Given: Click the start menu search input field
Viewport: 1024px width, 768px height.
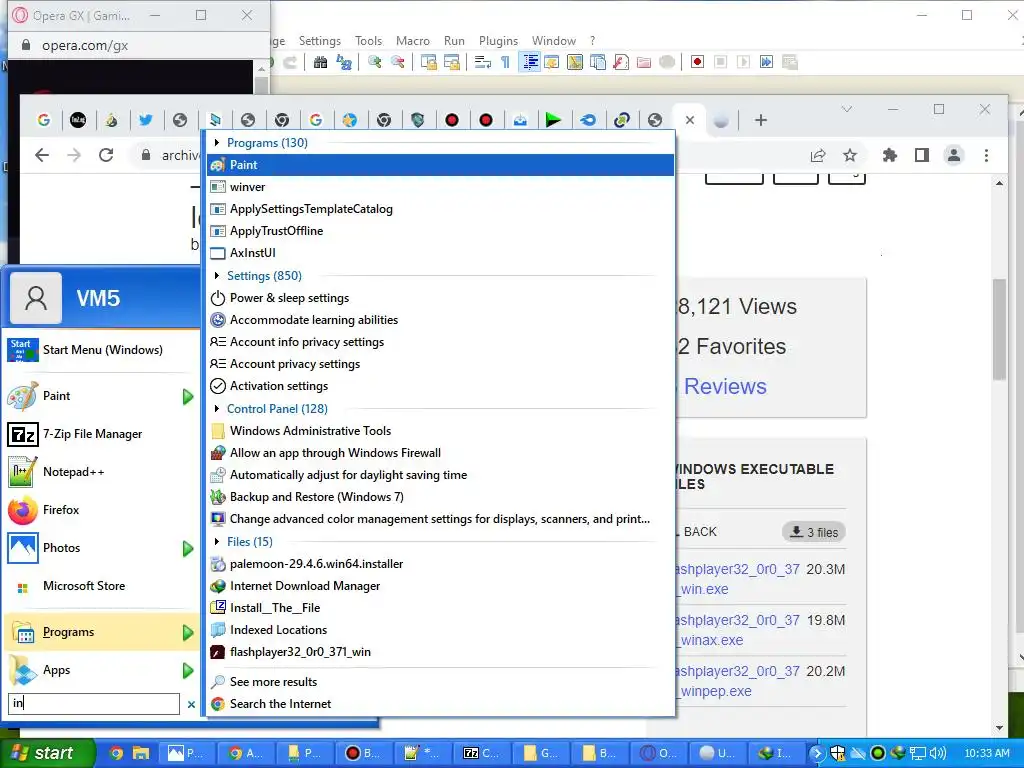Looking at the screenshot, I should 94,703.
